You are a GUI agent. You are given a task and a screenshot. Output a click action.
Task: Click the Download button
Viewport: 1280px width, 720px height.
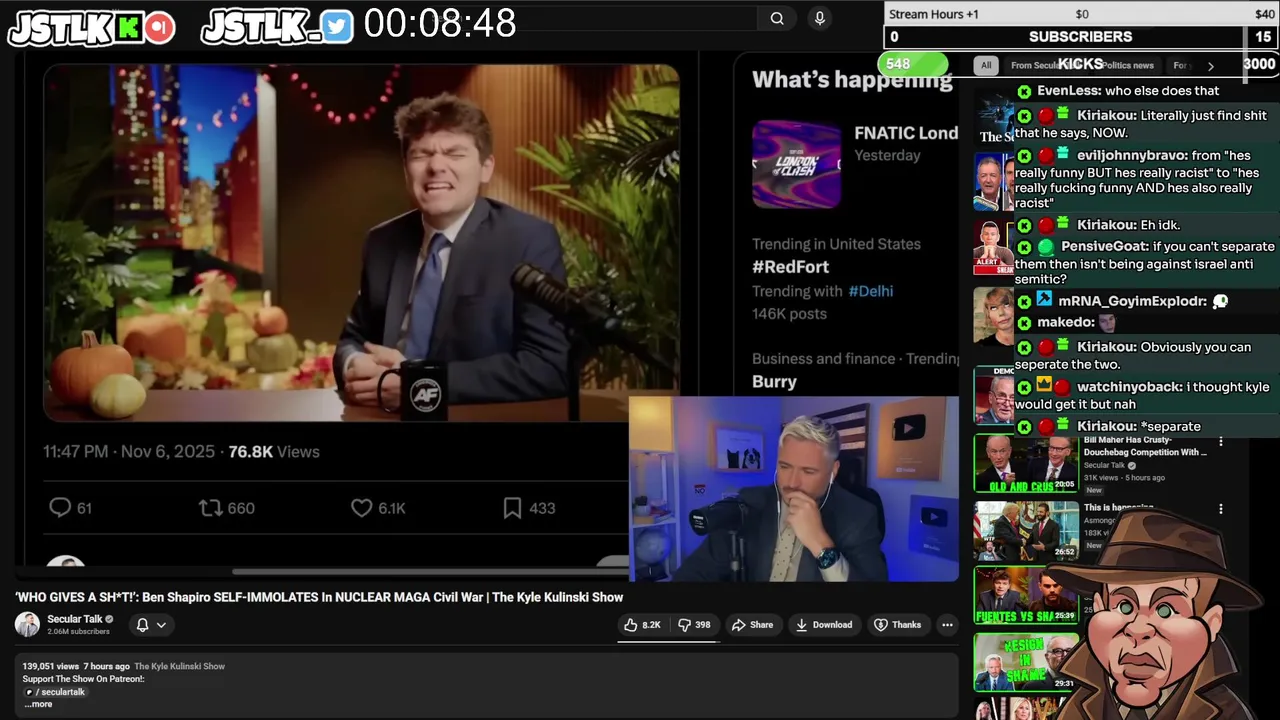pyautogui.click(x=824, y=624)
